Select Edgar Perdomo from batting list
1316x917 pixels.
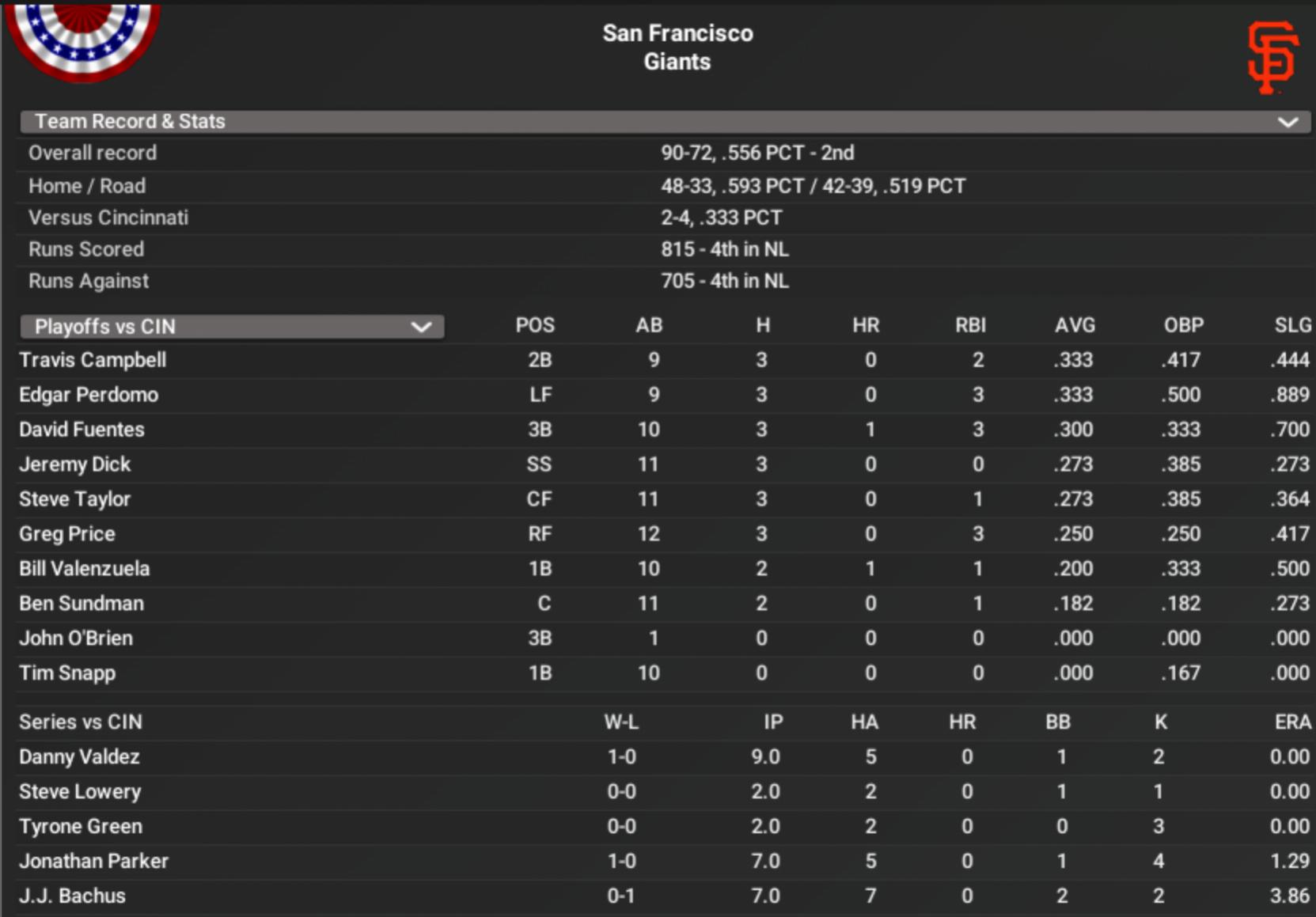coord(89,395)
